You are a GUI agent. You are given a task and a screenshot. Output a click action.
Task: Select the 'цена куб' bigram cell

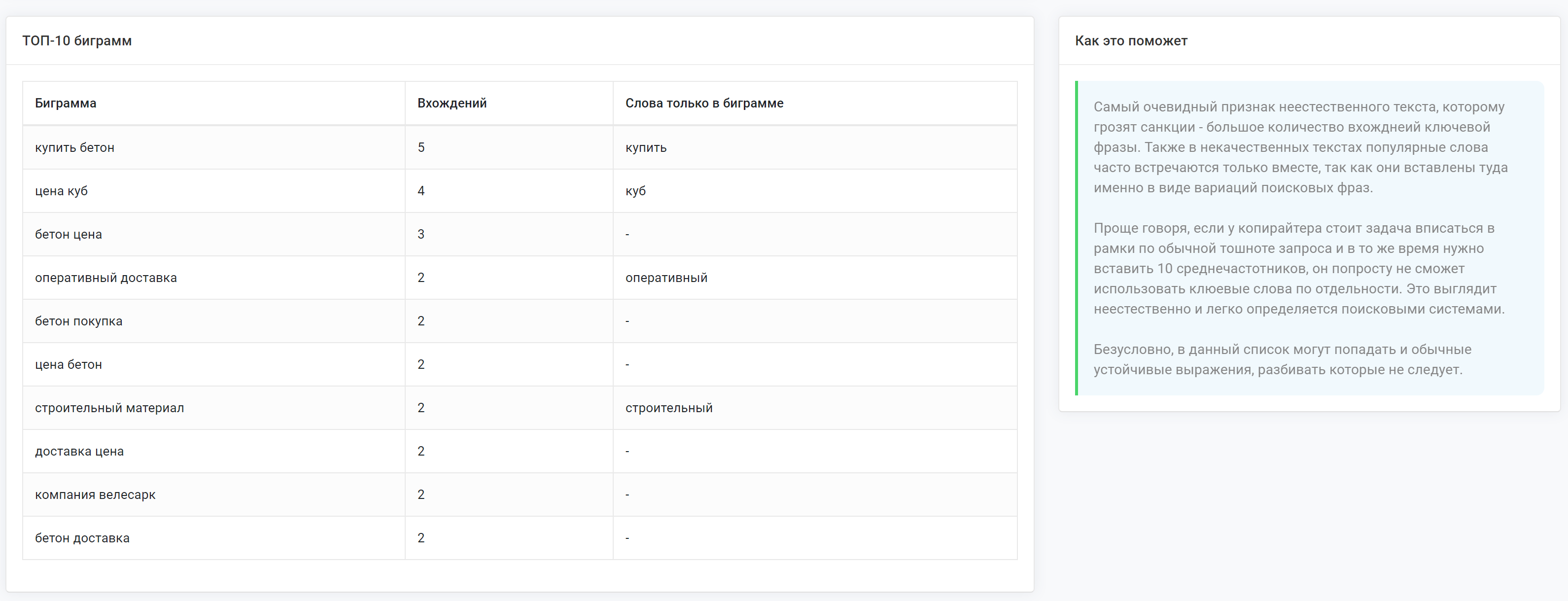point(62,191)
